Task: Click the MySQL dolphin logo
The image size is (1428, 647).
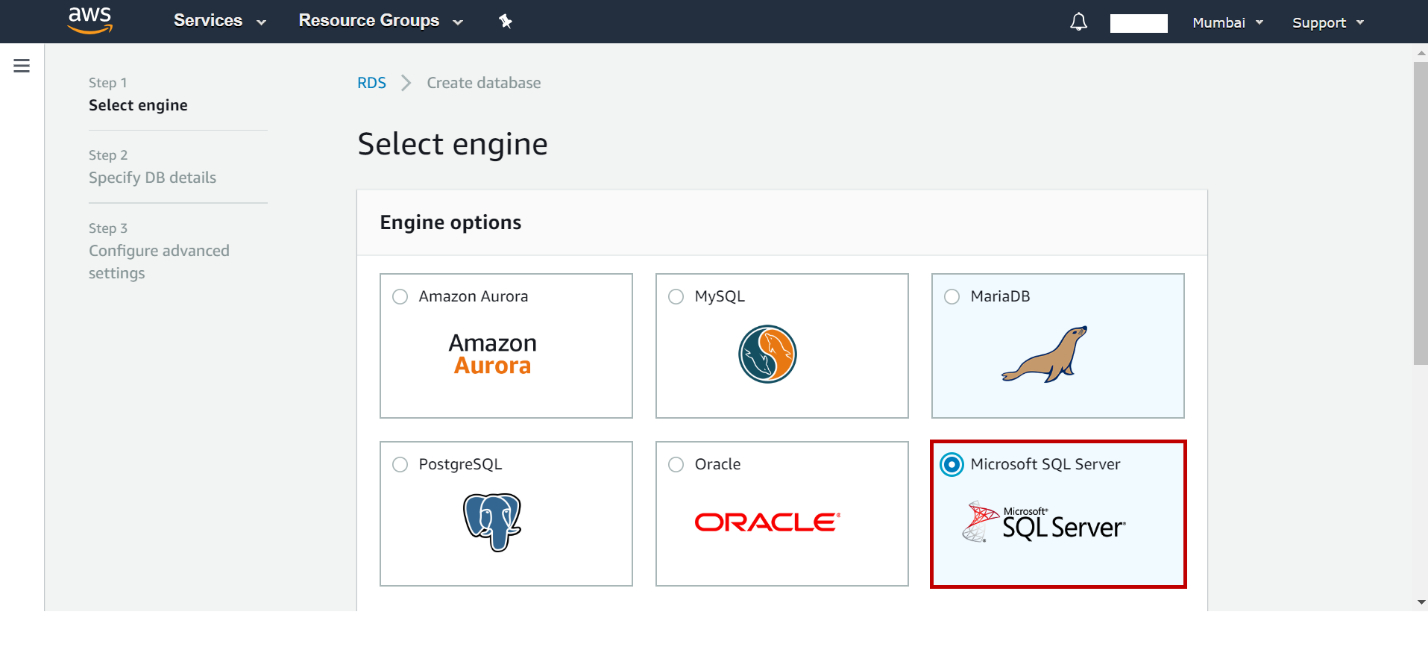Action: tap(766, 354)
